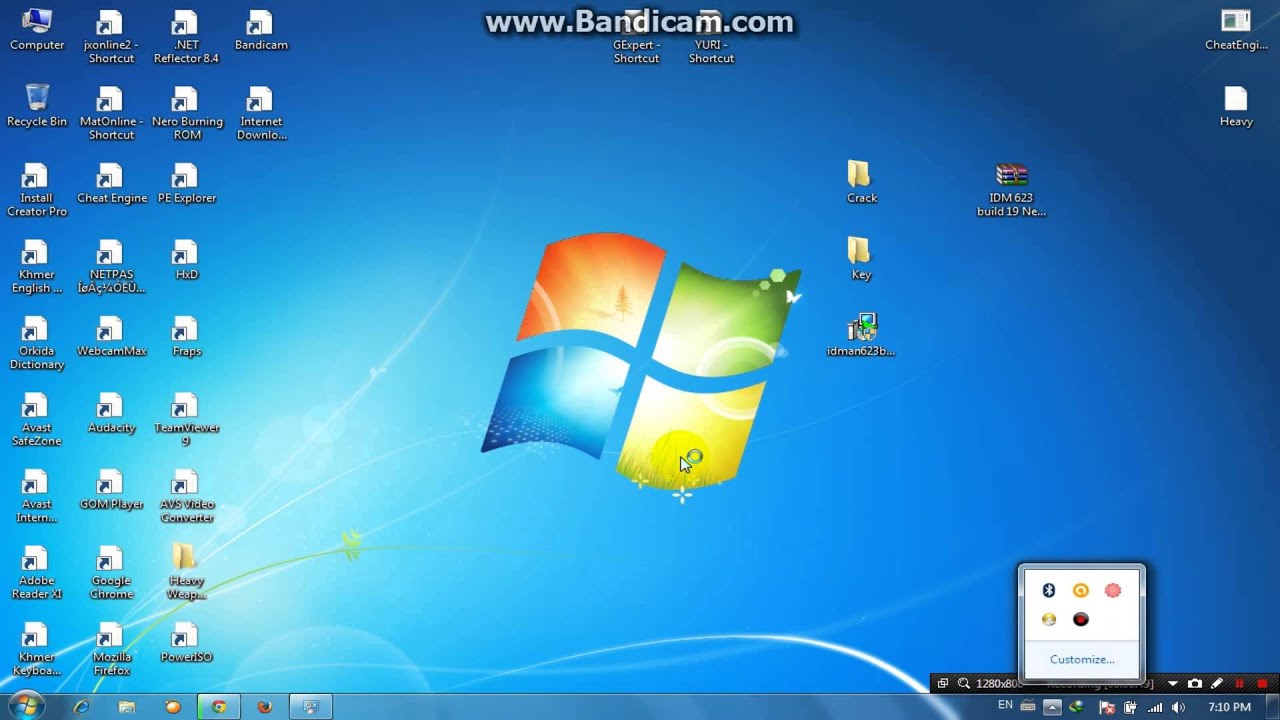Open Internet Explorer from taskbar

tap(81, 707)
